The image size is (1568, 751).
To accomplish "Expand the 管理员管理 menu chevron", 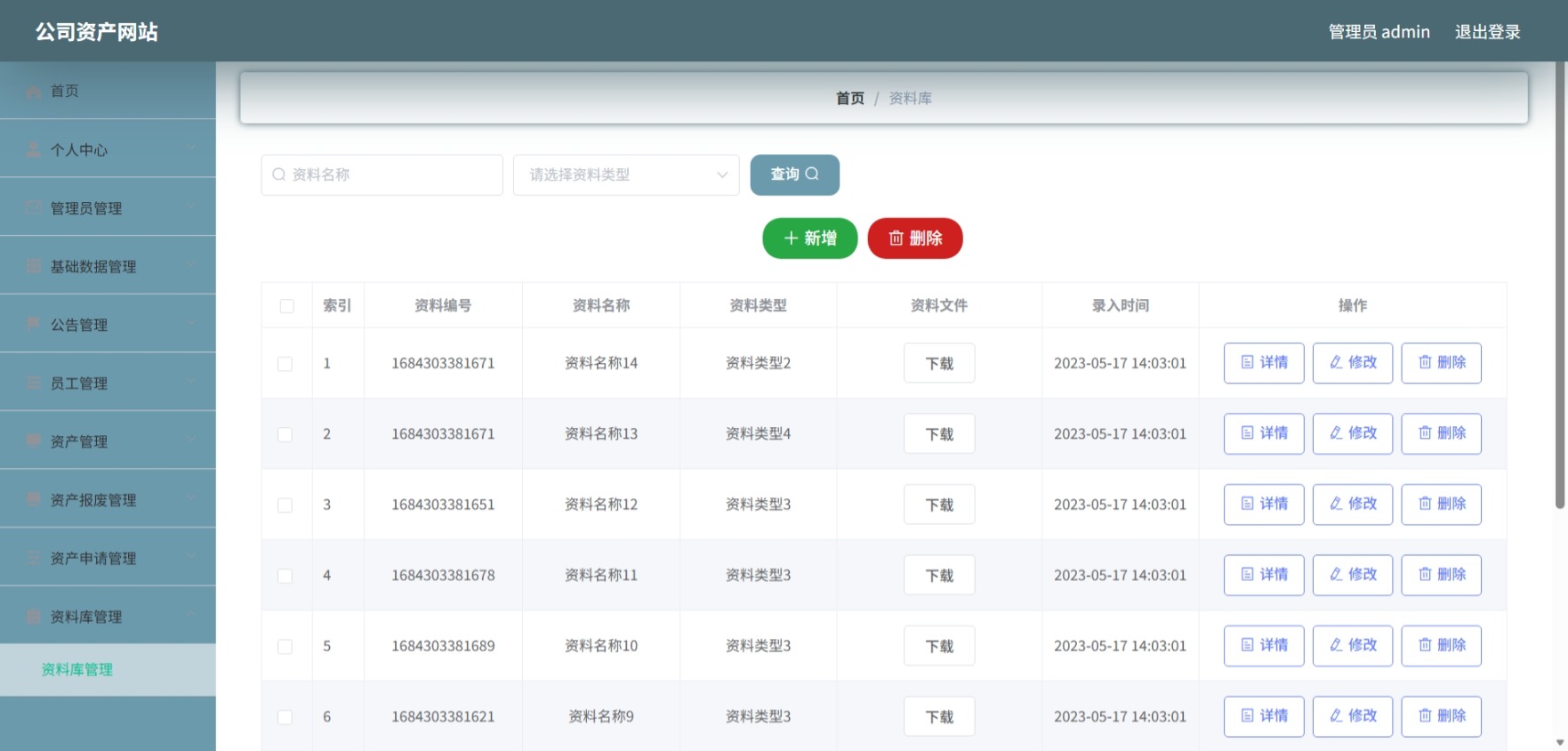I will pyautogui.click(x=191, y=206).
